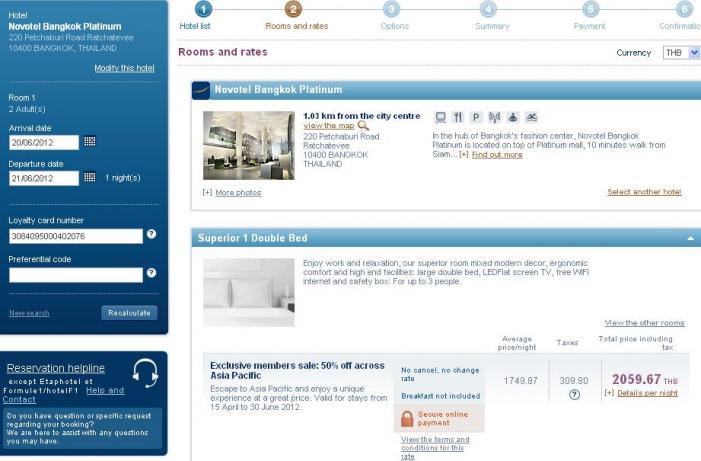Click the Preferential code input field
Viewport: 701px width, 461px height.
[x=76, y=273]
